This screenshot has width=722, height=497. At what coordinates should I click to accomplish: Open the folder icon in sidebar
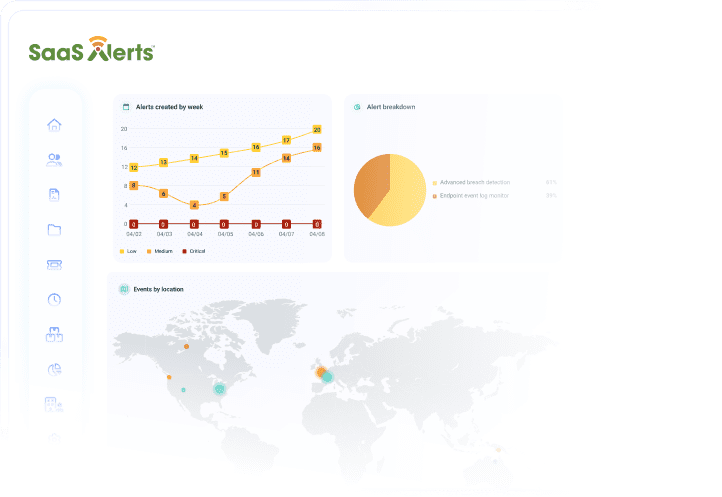pos(54,229)
